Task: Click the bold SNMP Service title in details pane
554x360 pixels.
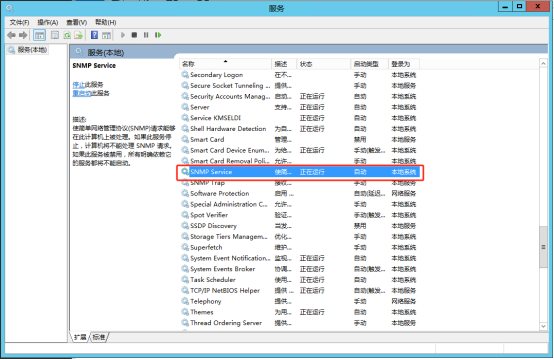Action: click(x=94, y=65)
